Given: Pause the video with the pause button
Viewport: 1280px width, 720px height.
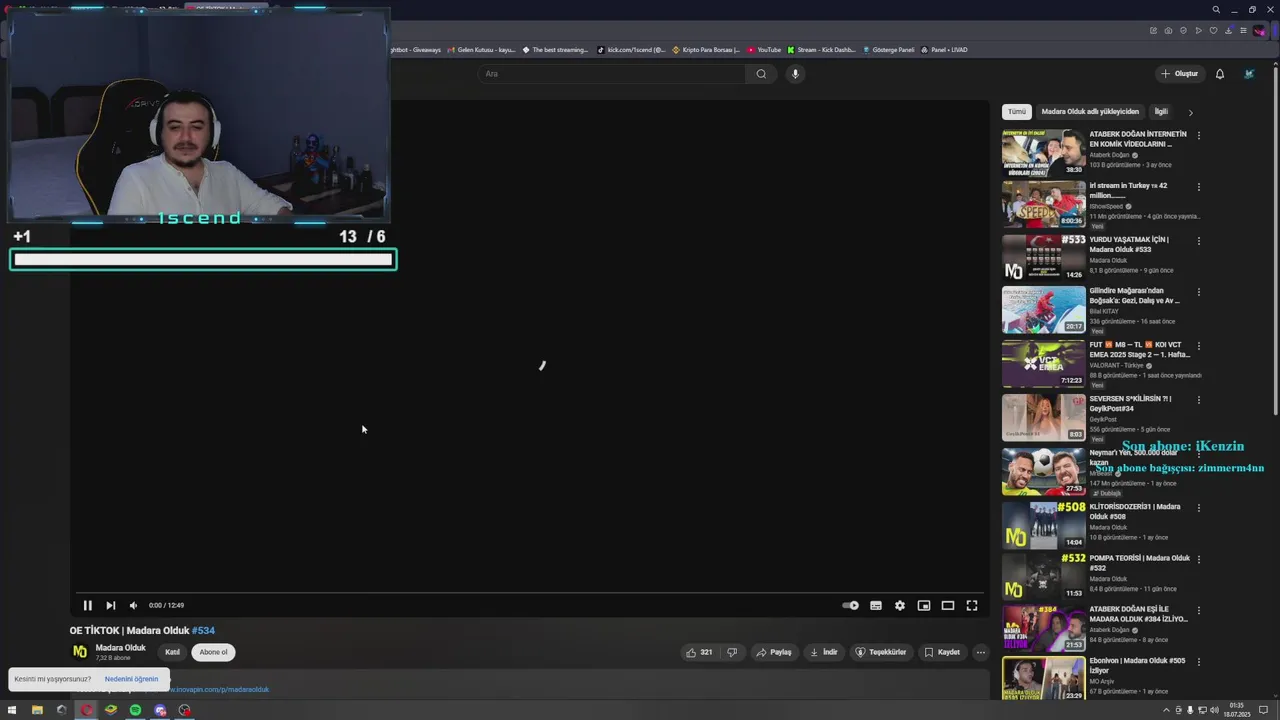Looking at the screenshot, I should click(87, 605).
